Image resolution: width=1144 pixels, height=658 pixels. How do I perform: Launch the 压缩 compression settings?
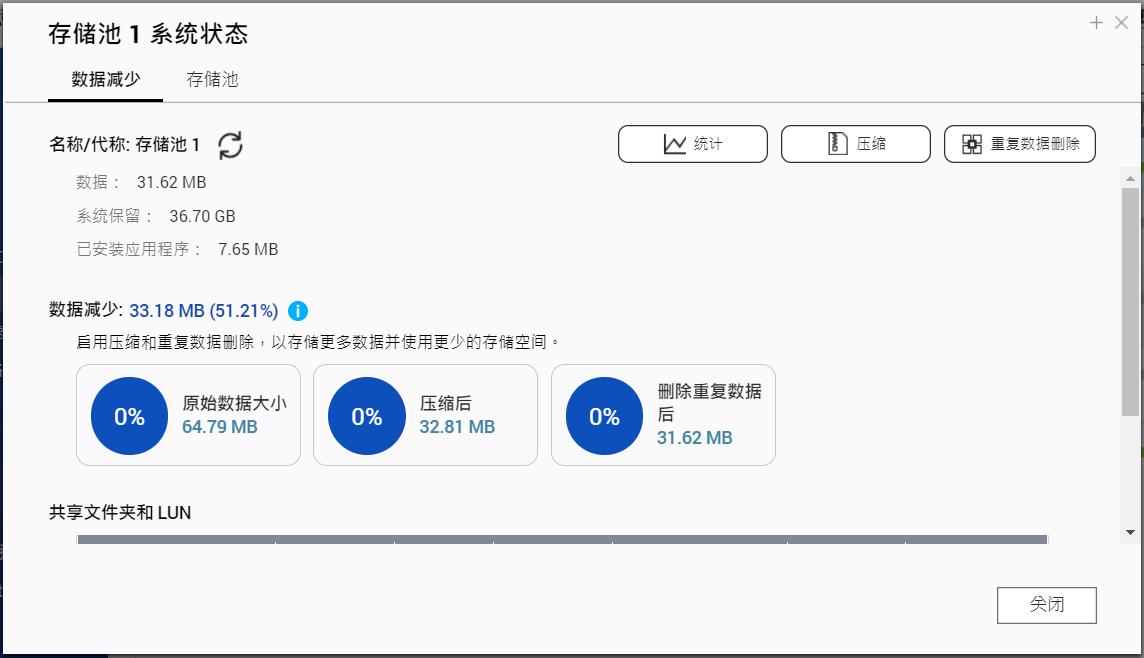856,143
